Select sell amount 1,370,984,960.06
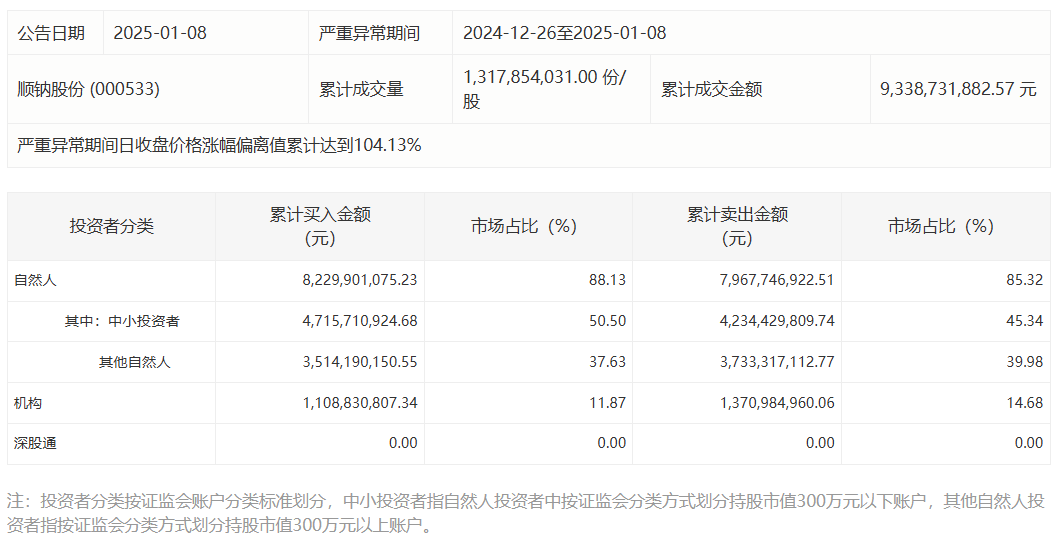 pyautogui.click(x=777, y=403)
